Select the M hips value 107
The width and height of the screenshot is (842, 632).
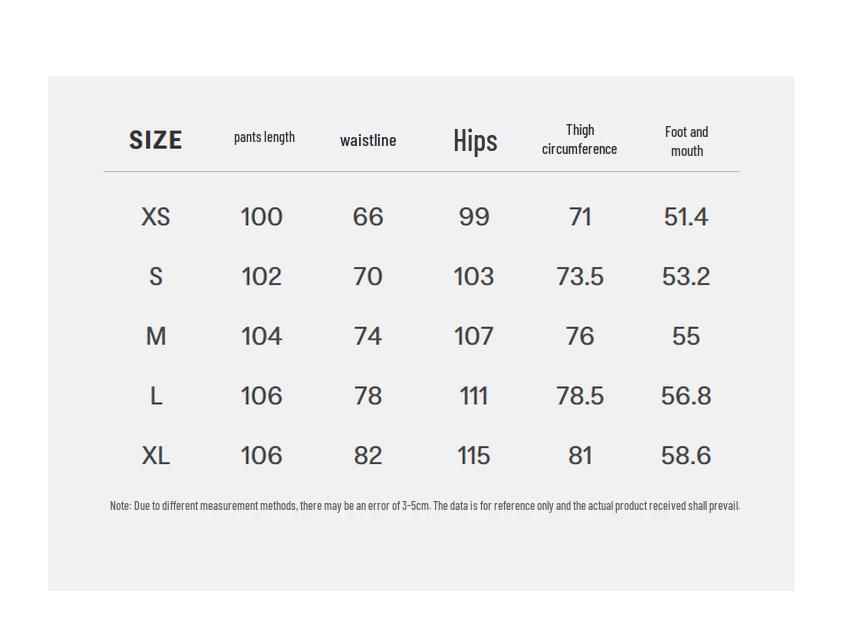pyautogui.click(x=474, y=337)
